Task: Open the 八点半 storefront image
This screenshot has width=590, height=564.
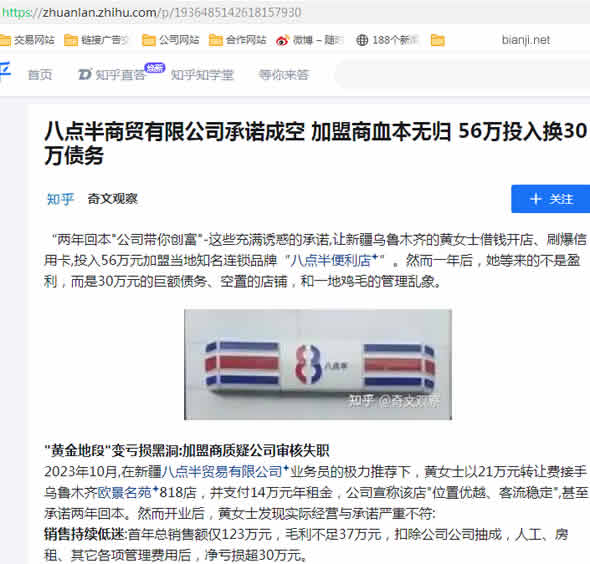Action: click(x=318, y=364)
